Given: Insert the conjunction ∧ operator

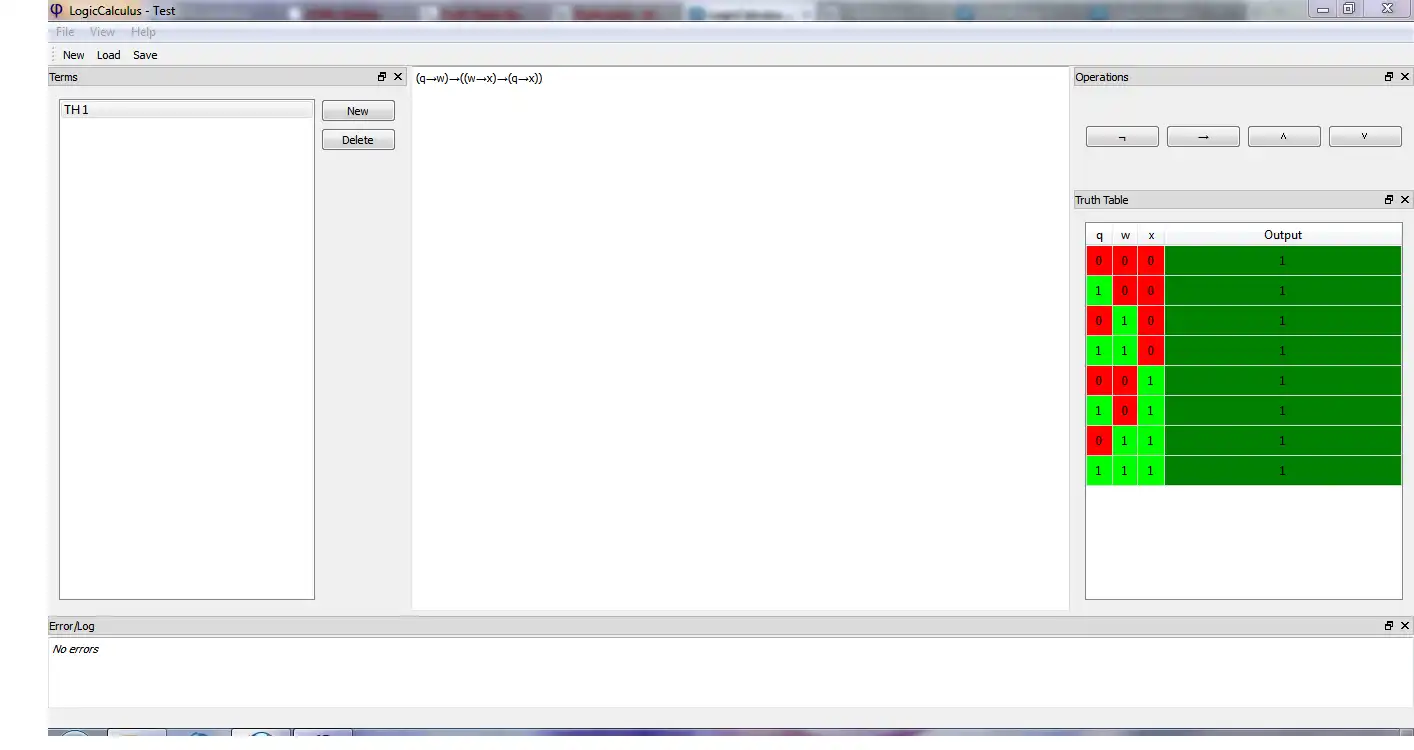Looking at the screenshot, I should click(1284, 137).
